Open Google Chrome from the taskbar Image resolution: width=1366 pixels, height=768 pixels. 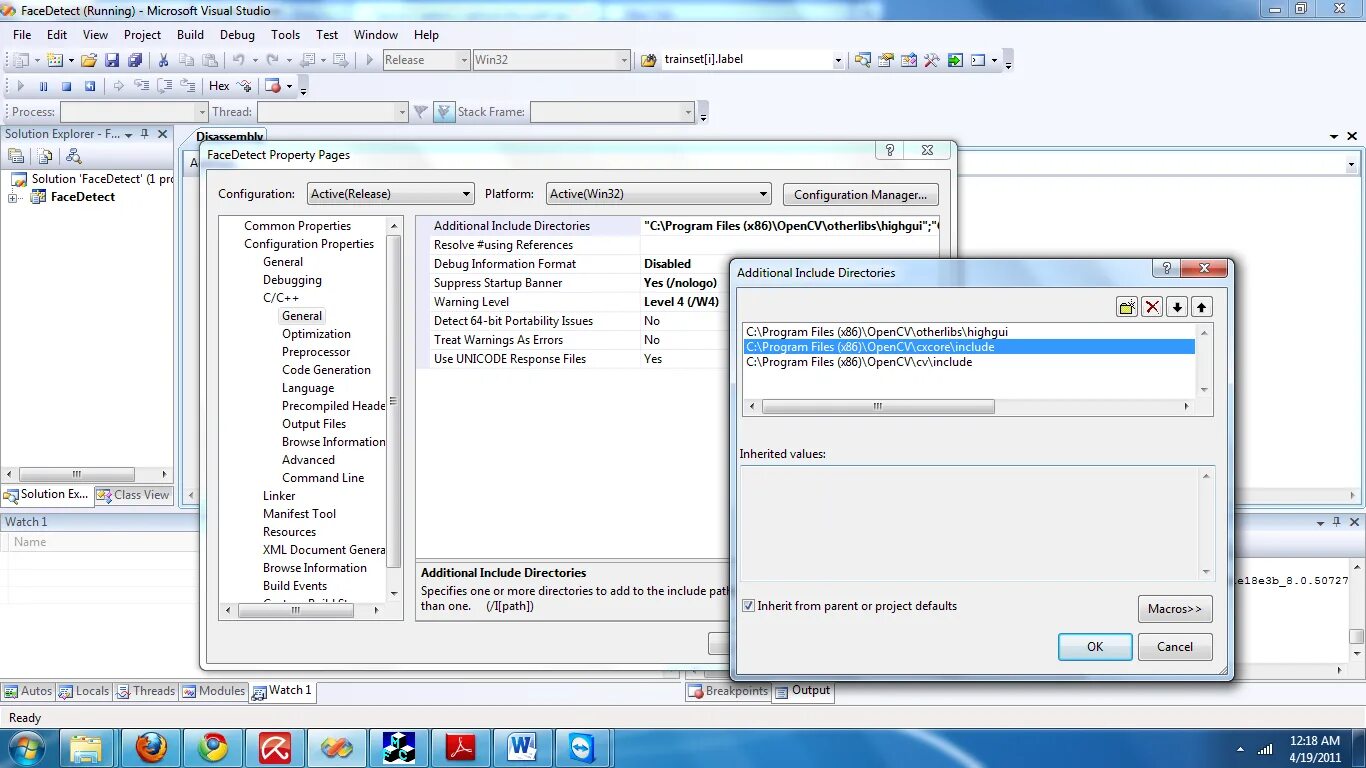click(213, 748)
